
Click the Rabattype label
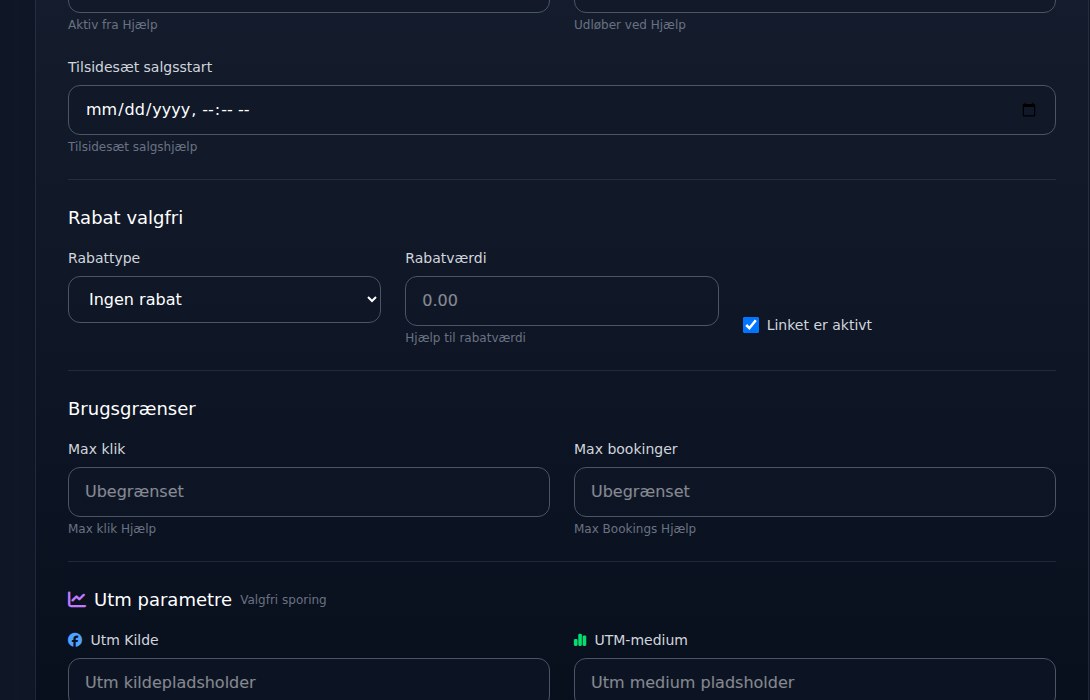tap(104, 259)
